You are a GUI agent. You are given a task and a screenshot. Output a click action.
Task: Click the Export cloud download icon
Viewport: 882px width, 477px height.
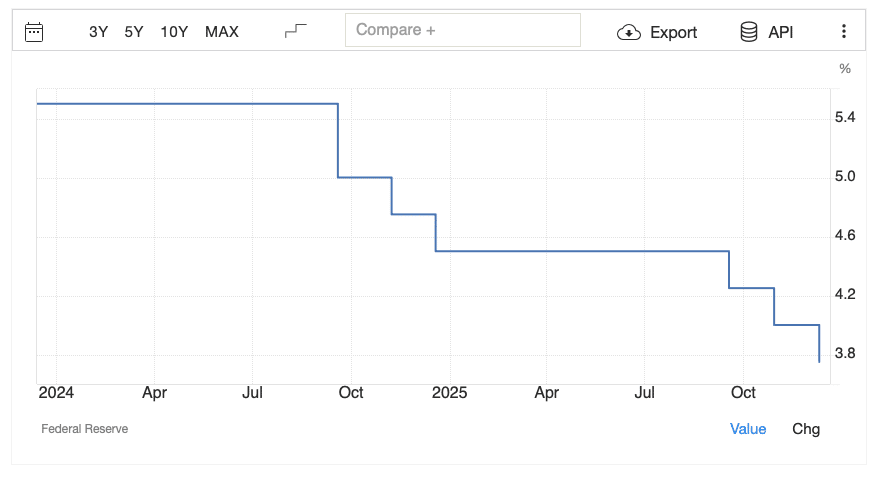pyautogui.click(x=629, y=32)
